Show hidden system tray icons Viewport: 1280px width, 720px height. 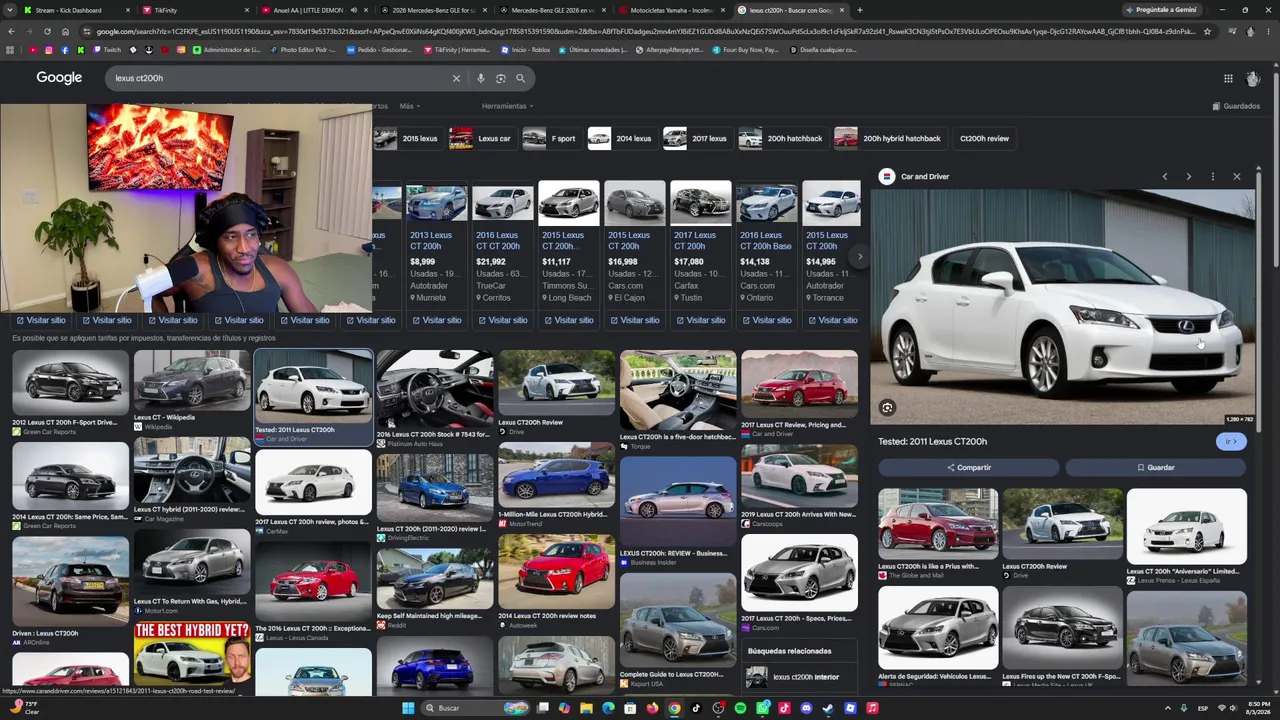pos(1167,708)
